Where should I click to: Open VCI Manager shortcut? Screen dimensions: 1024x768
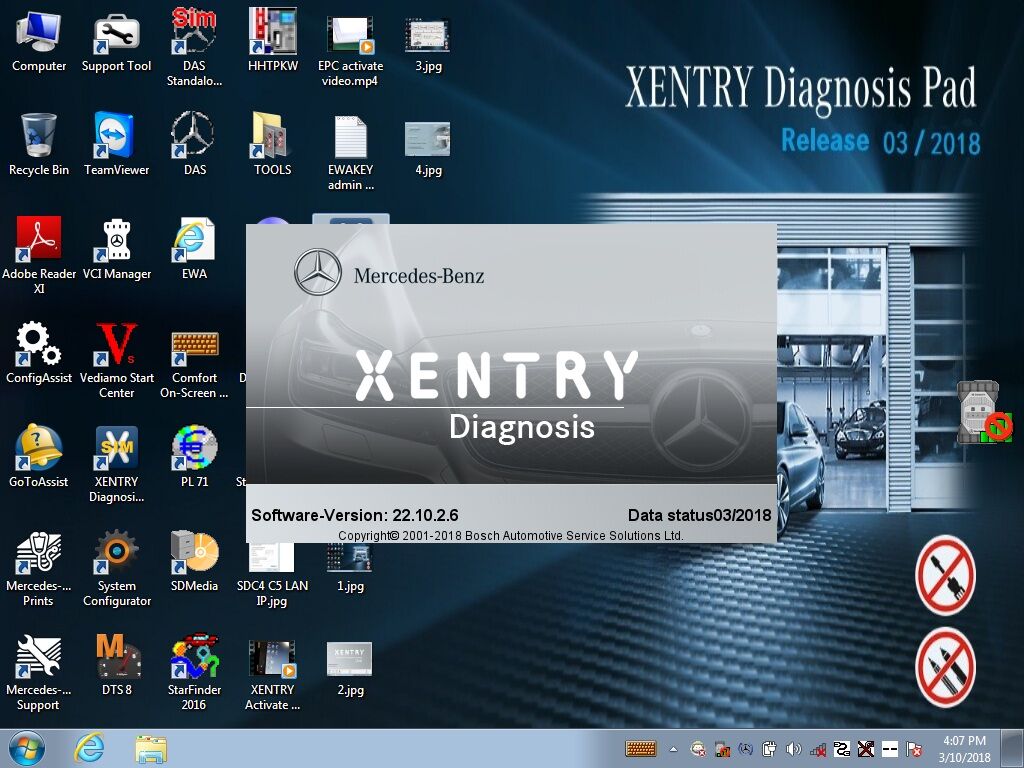click(x=116, y=250)
